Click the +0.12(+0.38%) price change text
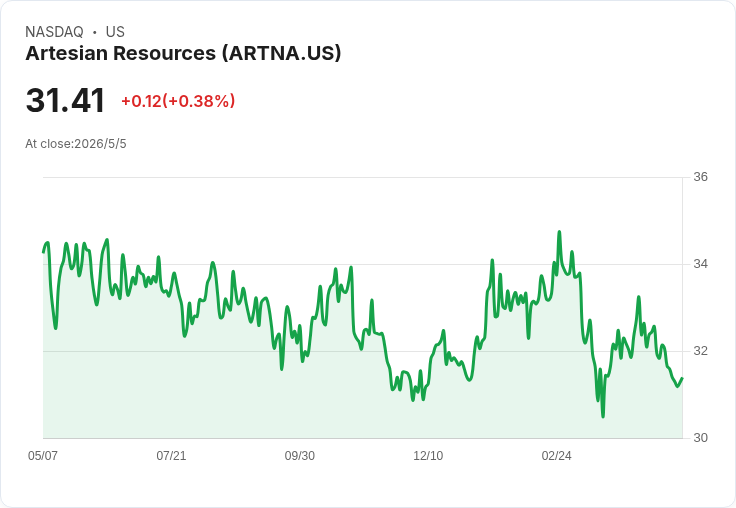The image size is (736, 508). point(178,101)
